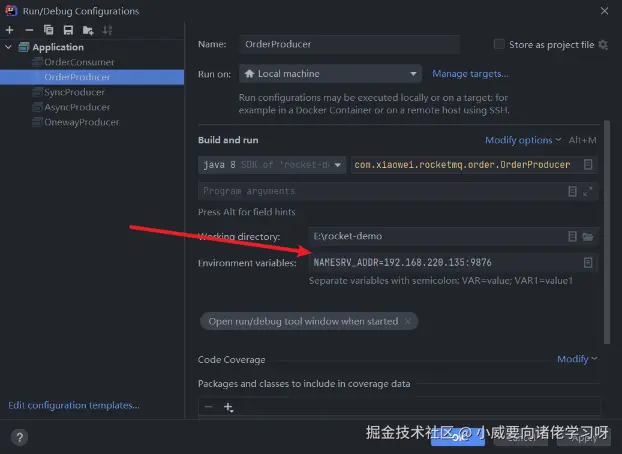Click the settings panel vertical scrollbar
The image size is (622, 454).
coord(607,232)
